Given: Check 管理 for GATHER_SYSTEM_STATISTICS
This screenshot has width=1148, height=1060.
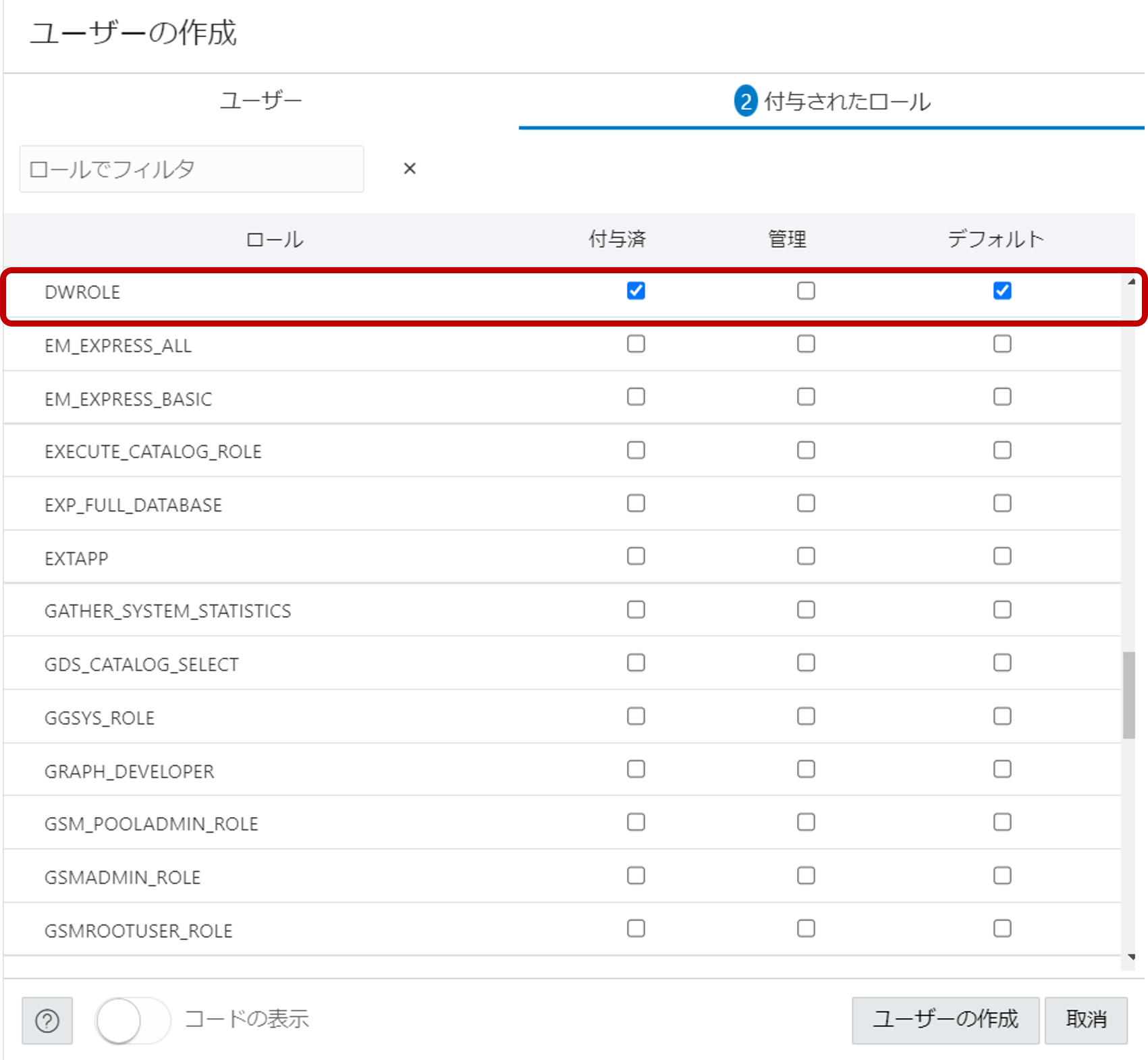Looking at the screenshot, I should [x=805, y=610].
